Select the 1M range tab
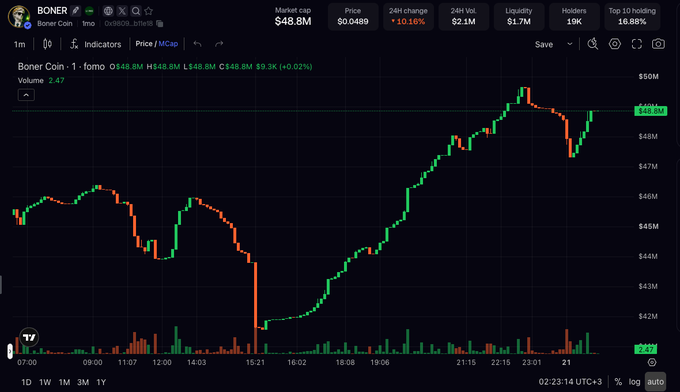This screenshot has width=680, height=392. pyautogui.click(x=64, y=382)
